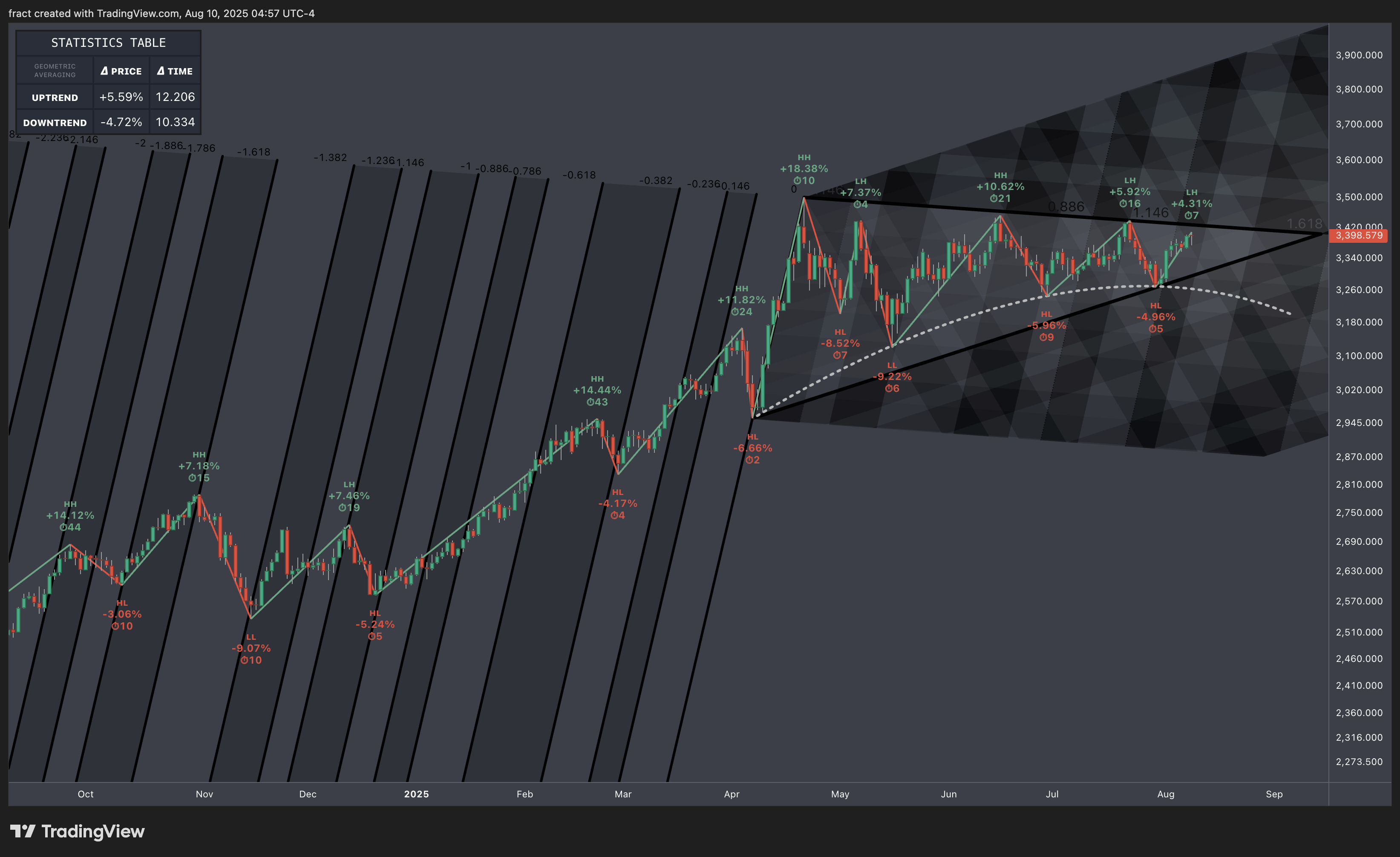This screenshot has width=1400, height=857.
Task: Click the +18.38% HH swing label
Action: 804,169
